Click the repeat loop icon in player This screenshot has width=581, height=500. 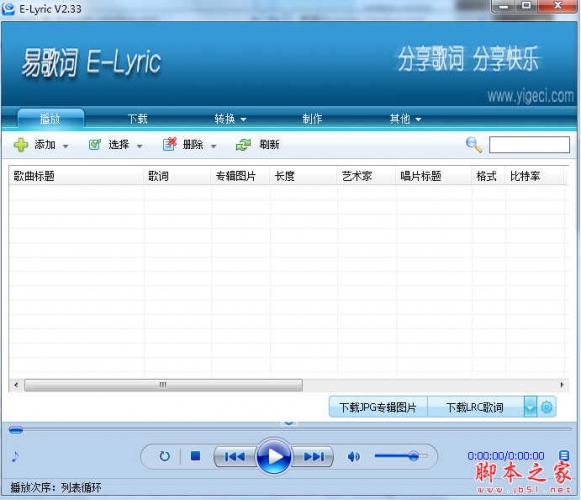click(165, 456)
